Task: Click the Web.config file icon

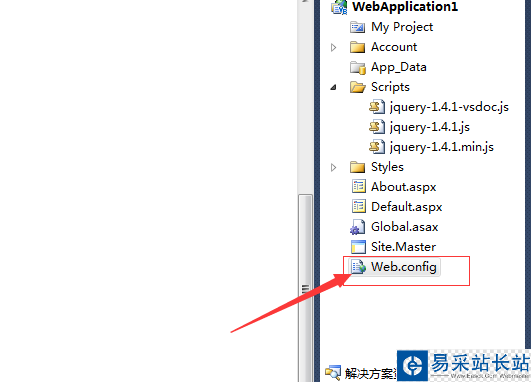Action: pos(358,267)
